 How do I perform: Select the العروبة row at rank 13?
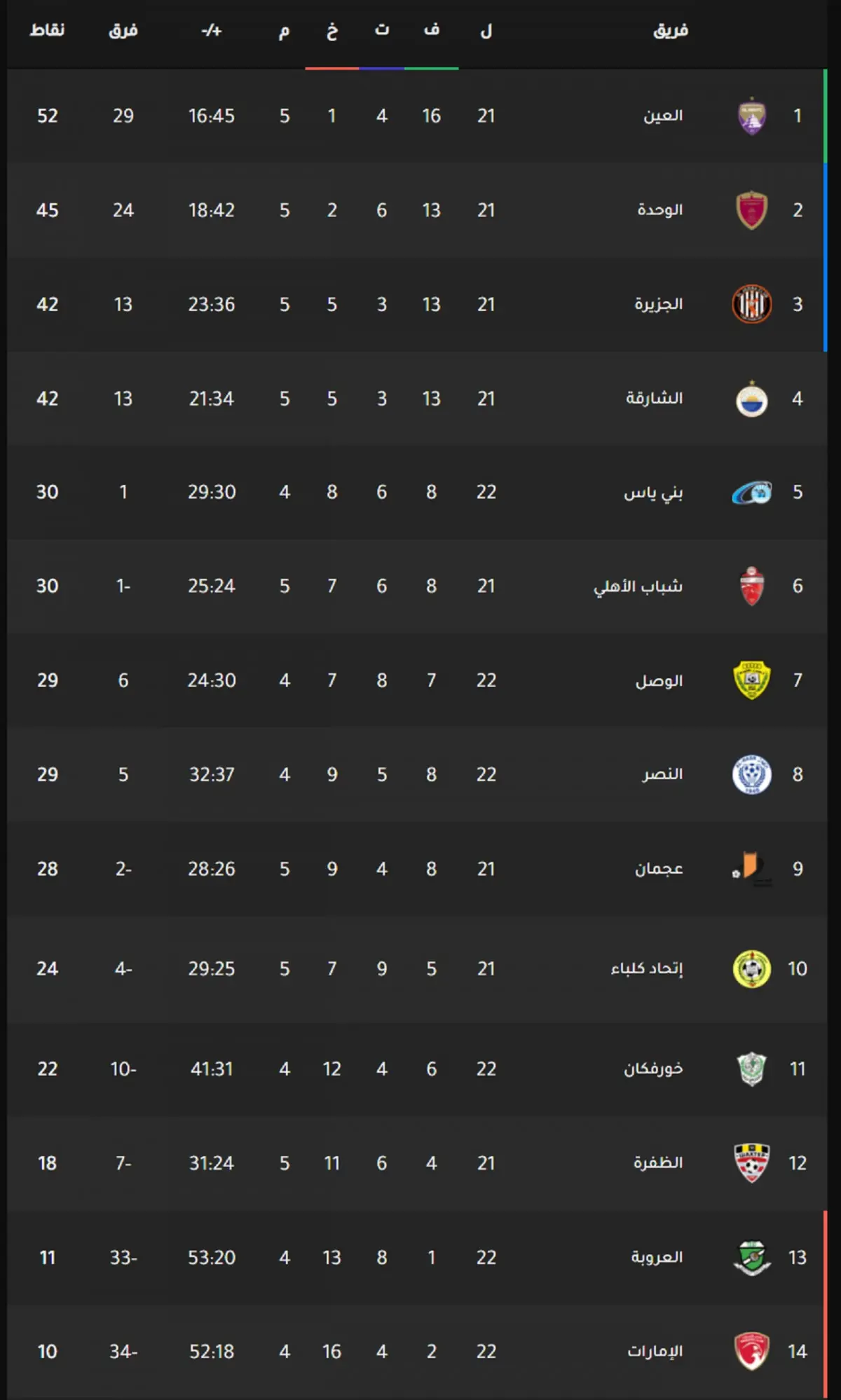point(417,1257)
